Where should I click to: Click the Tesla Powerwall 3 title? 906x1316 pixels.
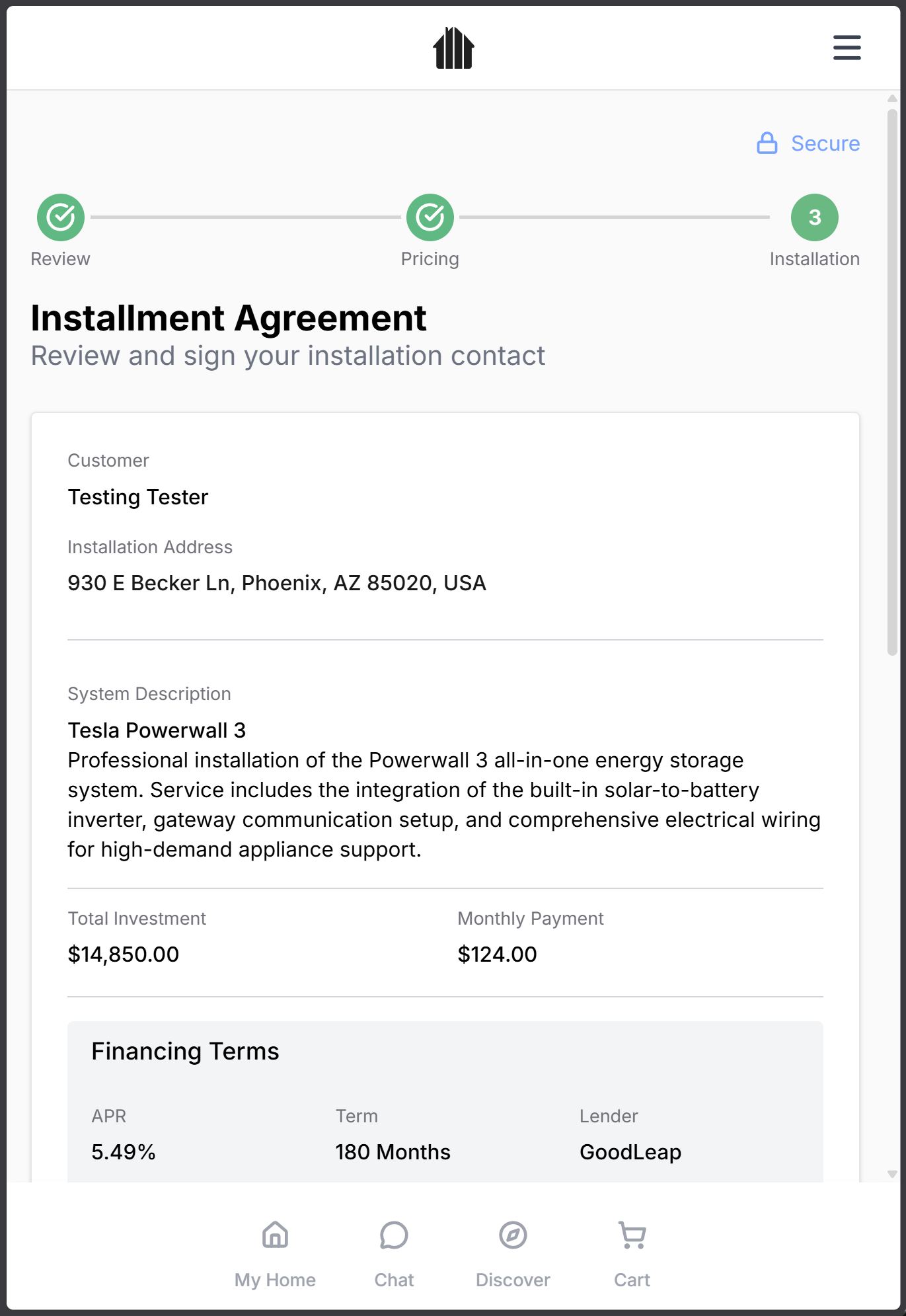157,730
